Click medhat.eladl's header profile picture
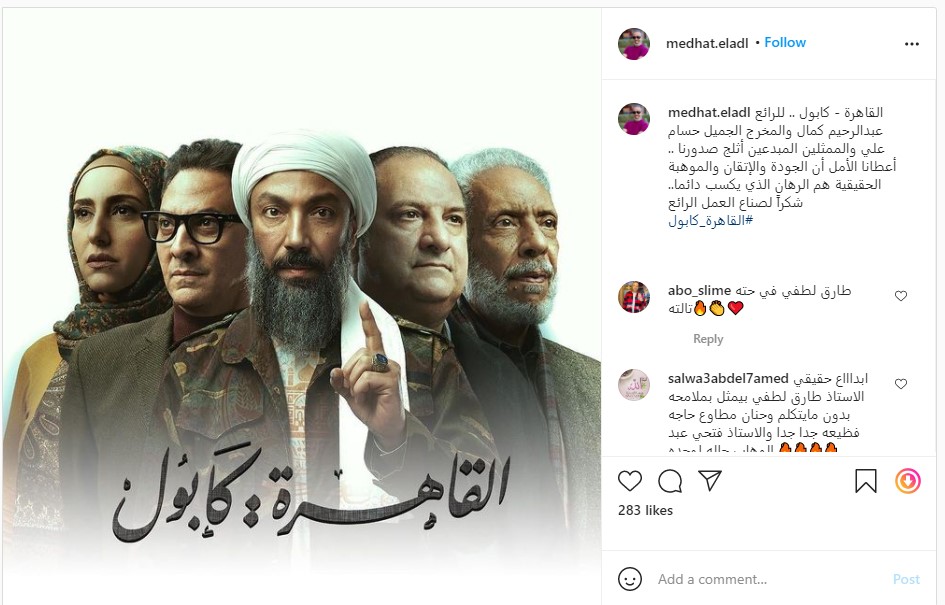The image size is (945, 605). (x=634, y=43)
